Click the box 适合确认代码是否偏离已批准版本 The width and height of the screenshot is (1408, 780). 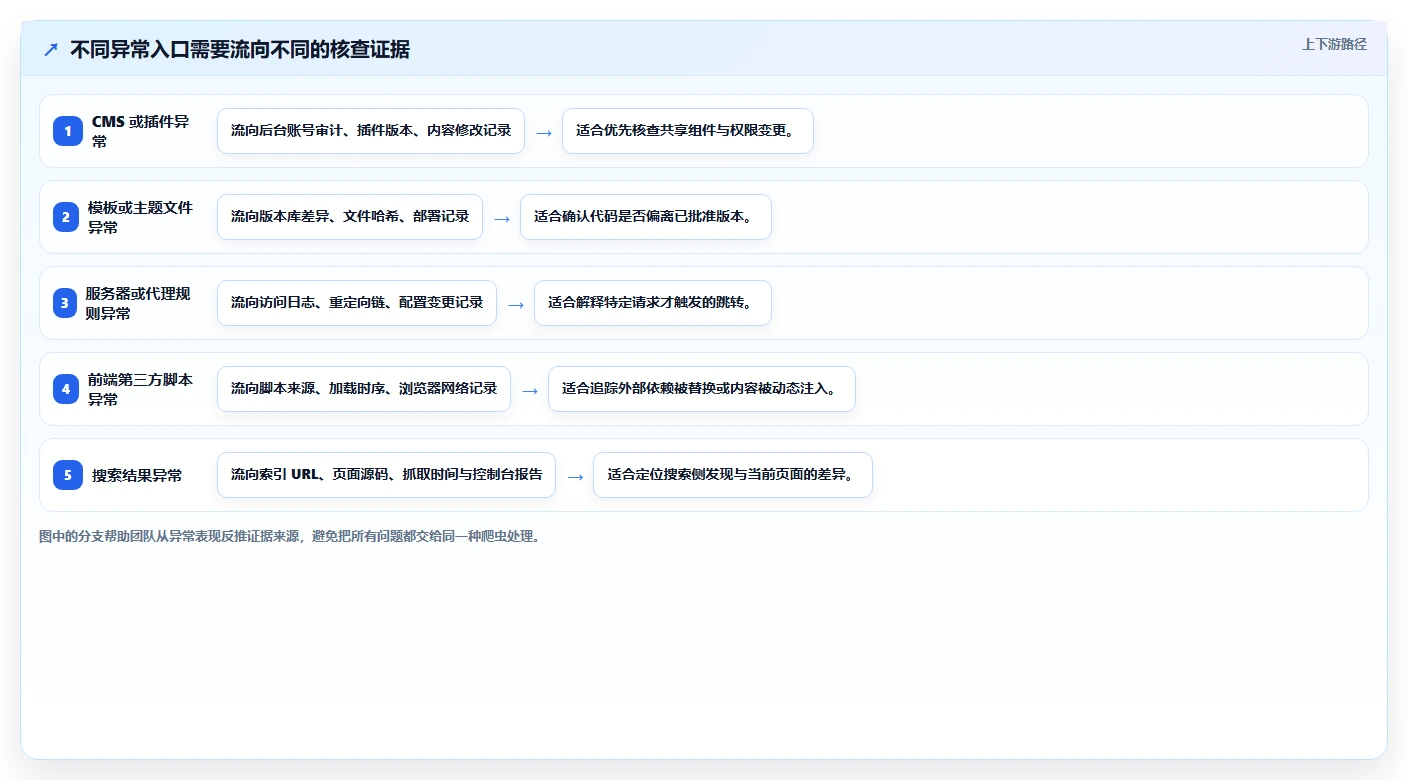coord(646,217)
